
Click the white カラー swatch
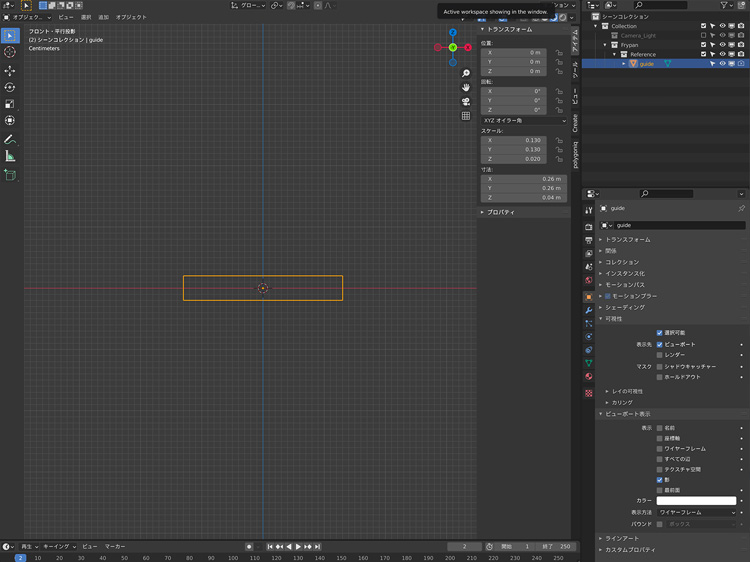pos(696,501)
